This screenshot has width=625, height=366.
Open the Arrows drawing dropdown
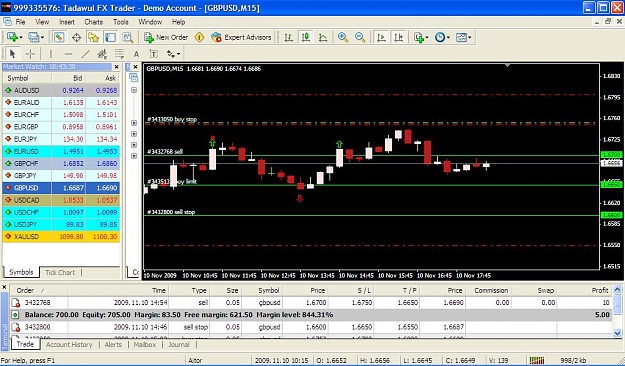[x=173, y=53]
